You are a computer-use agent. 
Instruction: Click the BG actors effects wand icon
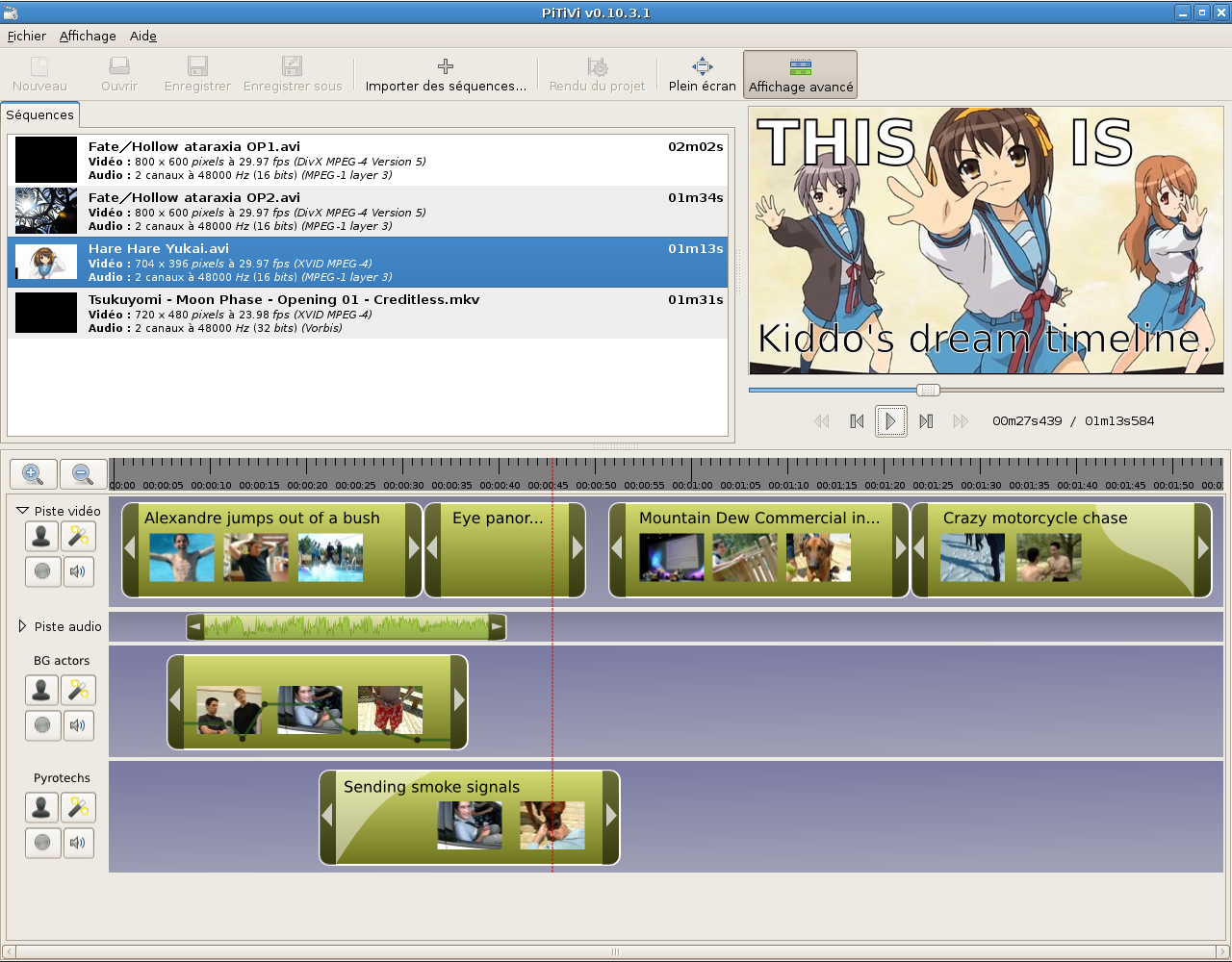pyautogui.click(x=78, y=690)
